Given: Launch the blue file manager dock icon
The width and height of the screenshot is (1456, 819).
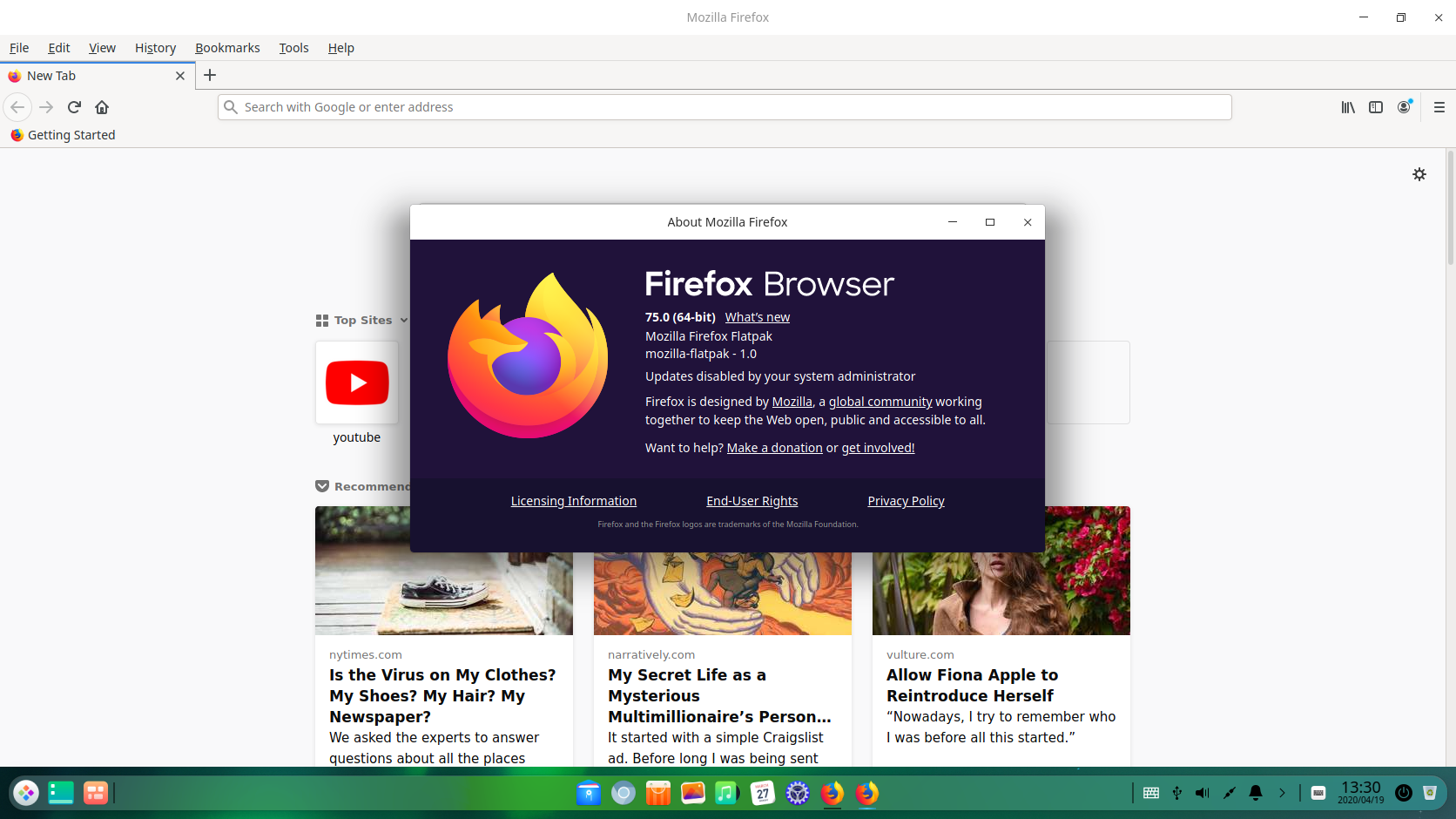Looking at the screenshot, I should point(589,793).
